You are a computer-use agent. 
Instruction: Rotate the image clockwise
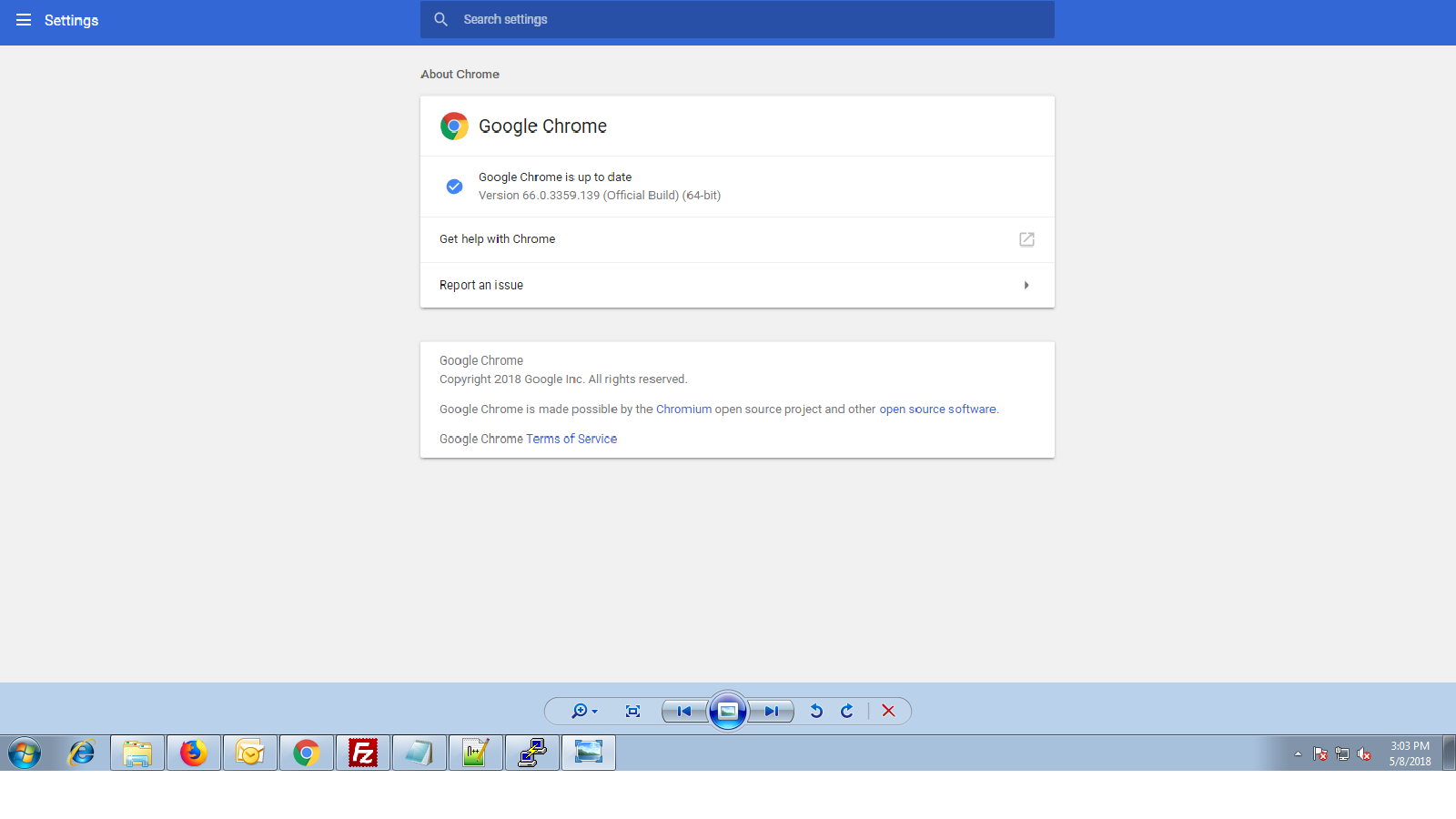click(x=847, y=712)
